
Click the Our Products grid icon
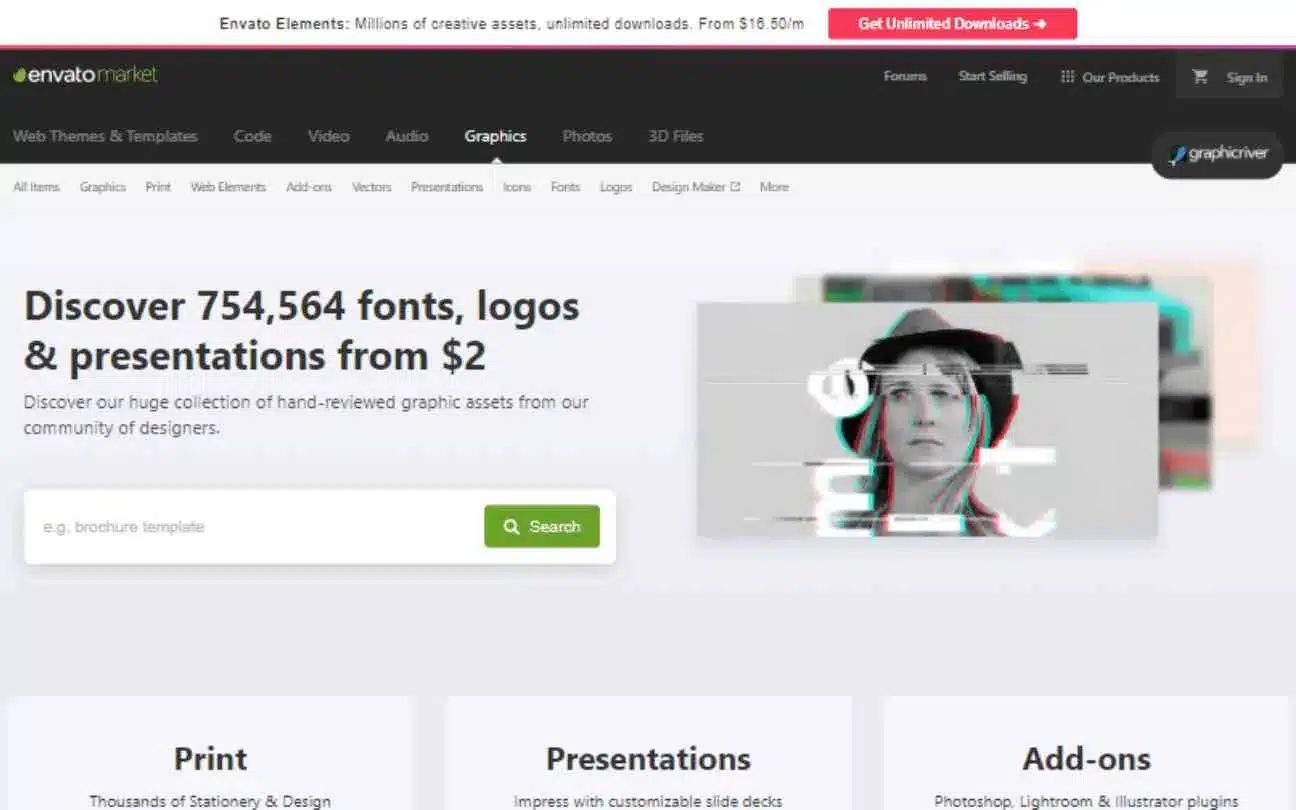tap(1067, 77)
